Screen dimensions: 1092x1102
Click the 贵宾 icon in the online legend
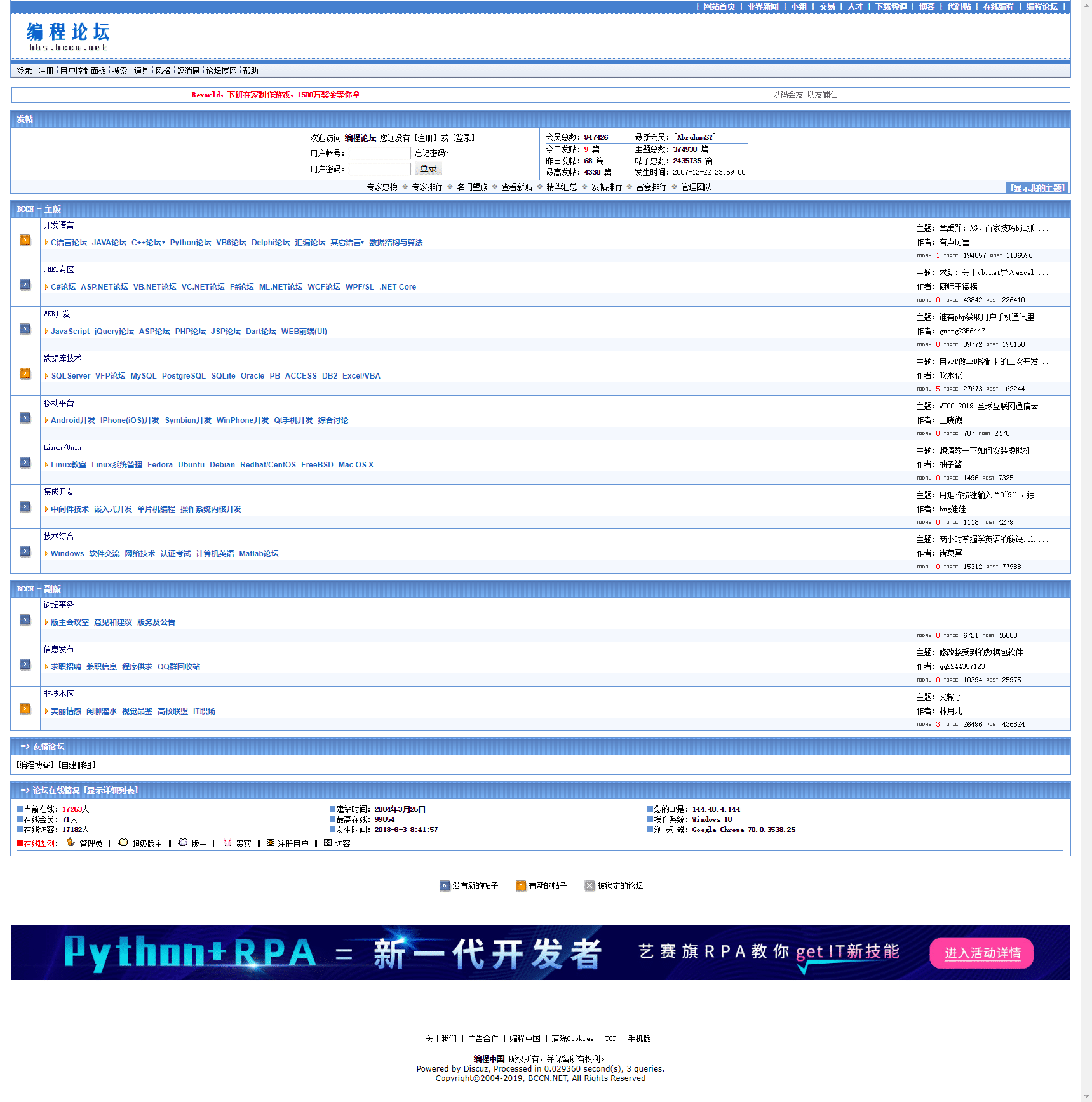pos(227,843)
